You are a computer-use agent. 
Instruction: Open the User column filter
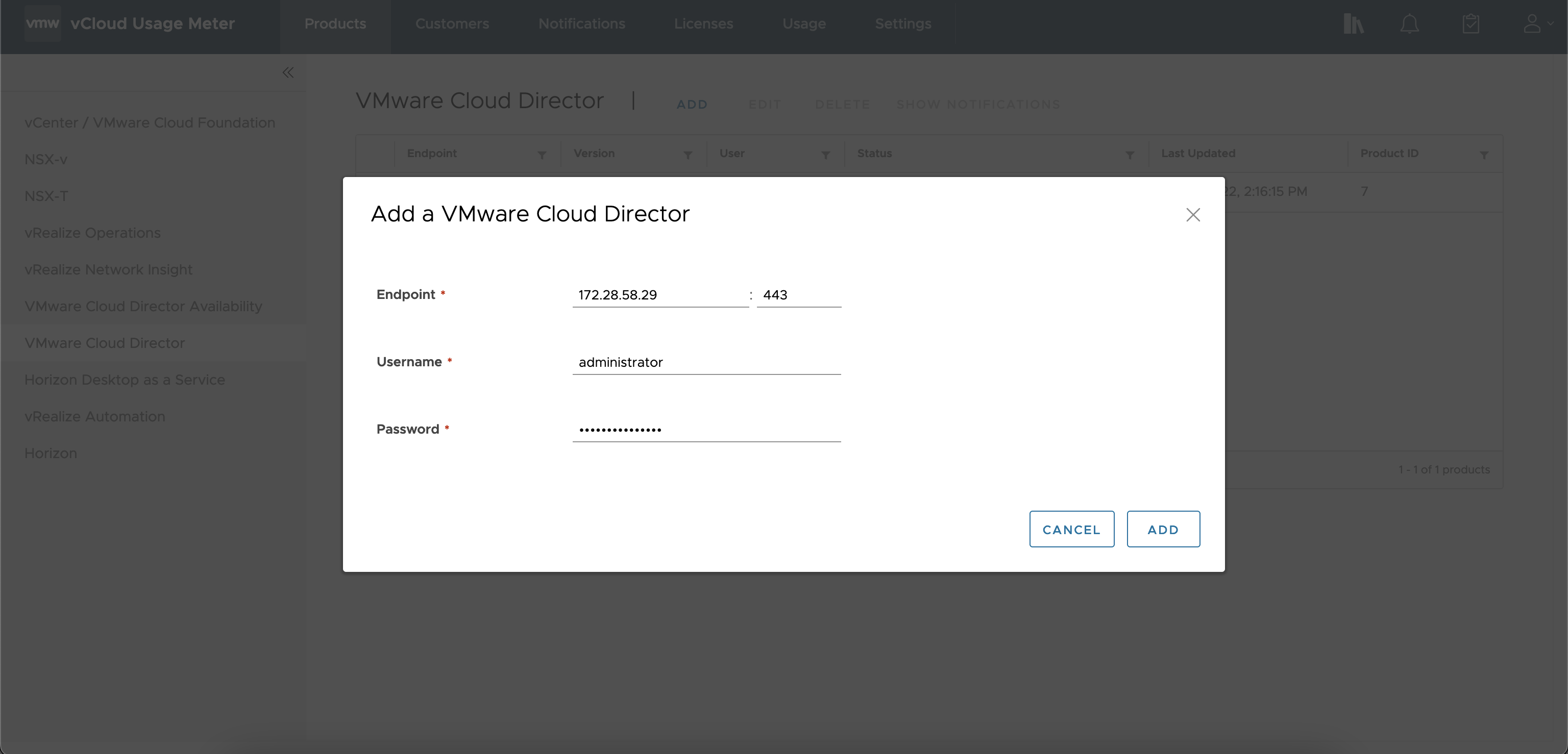(x=825, y=155)
